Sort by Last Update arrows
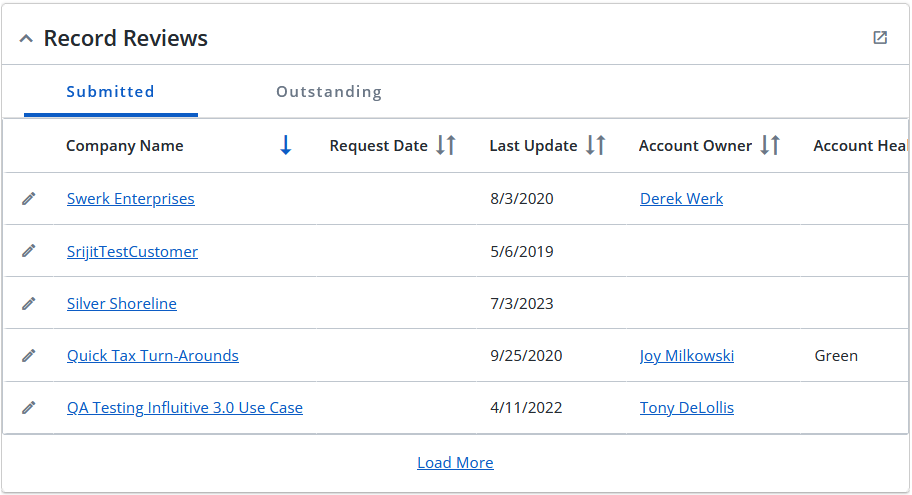This screenshot has height=495, width=912. tap(596, 145)
